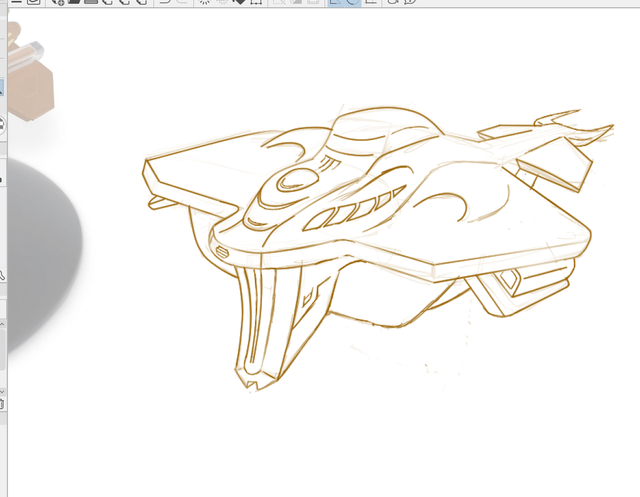Toggle the first highlighted snap icon in command bar
The image size is (640, 497).
click(335, 2)
